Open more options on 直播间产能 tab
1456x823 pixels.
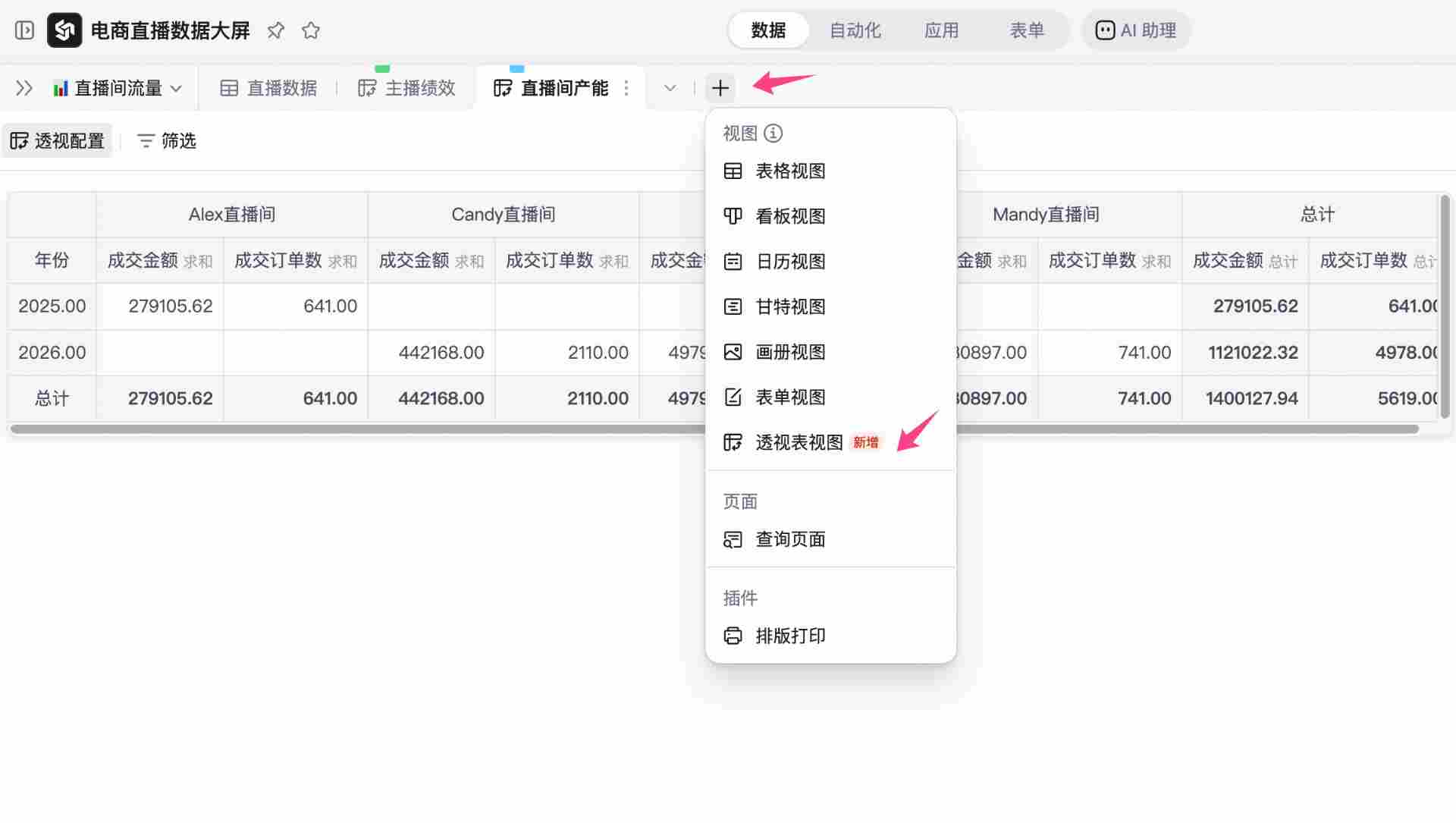click(627, 88)
